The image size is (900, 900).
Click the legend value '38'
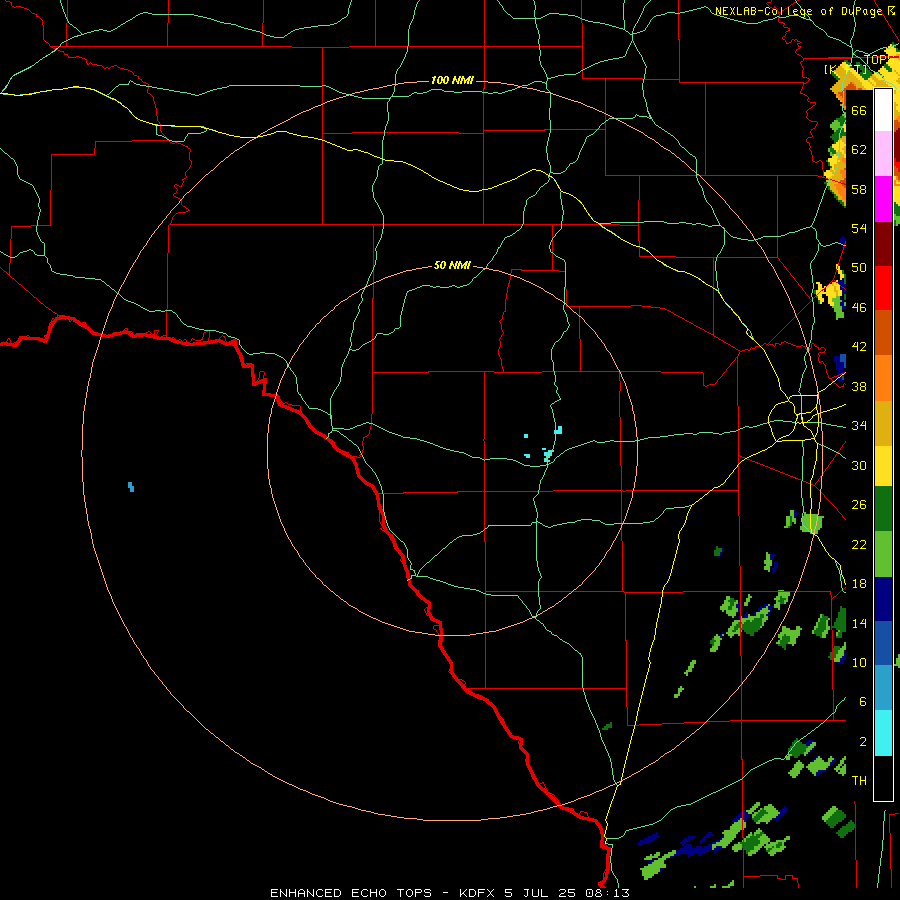(x=859, y=386)
